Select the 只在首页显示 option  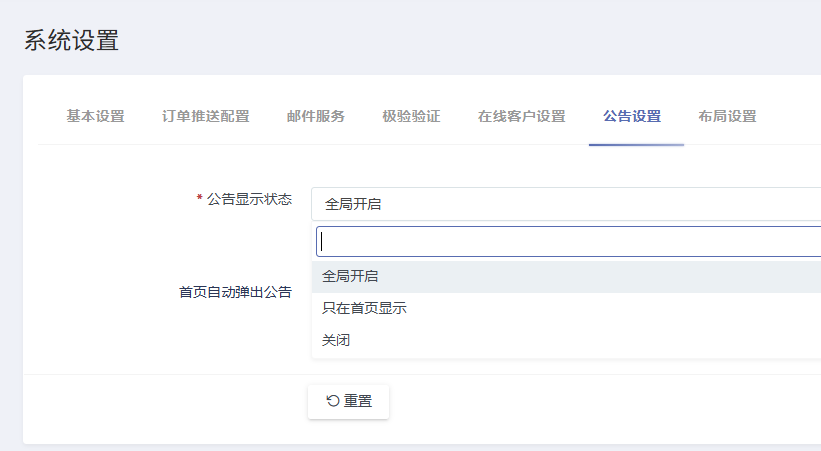click(364, 308)
